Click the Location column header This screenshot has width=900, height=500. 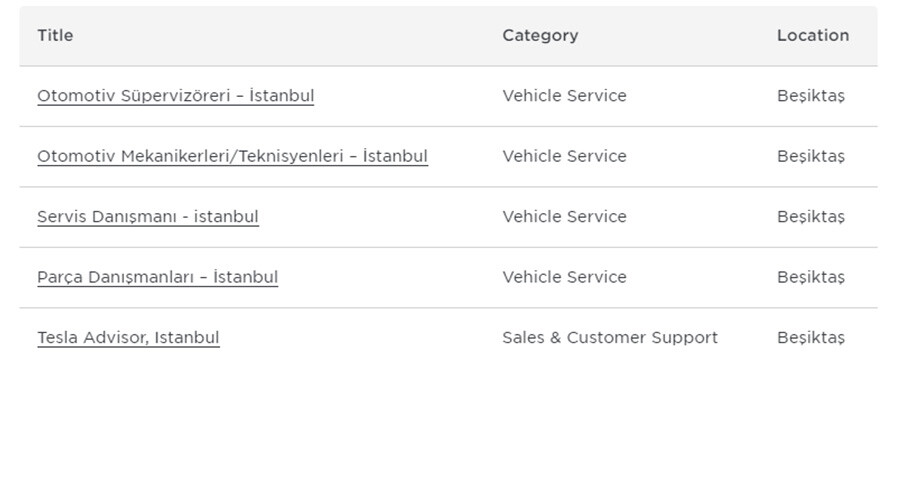tap(812, 35)
